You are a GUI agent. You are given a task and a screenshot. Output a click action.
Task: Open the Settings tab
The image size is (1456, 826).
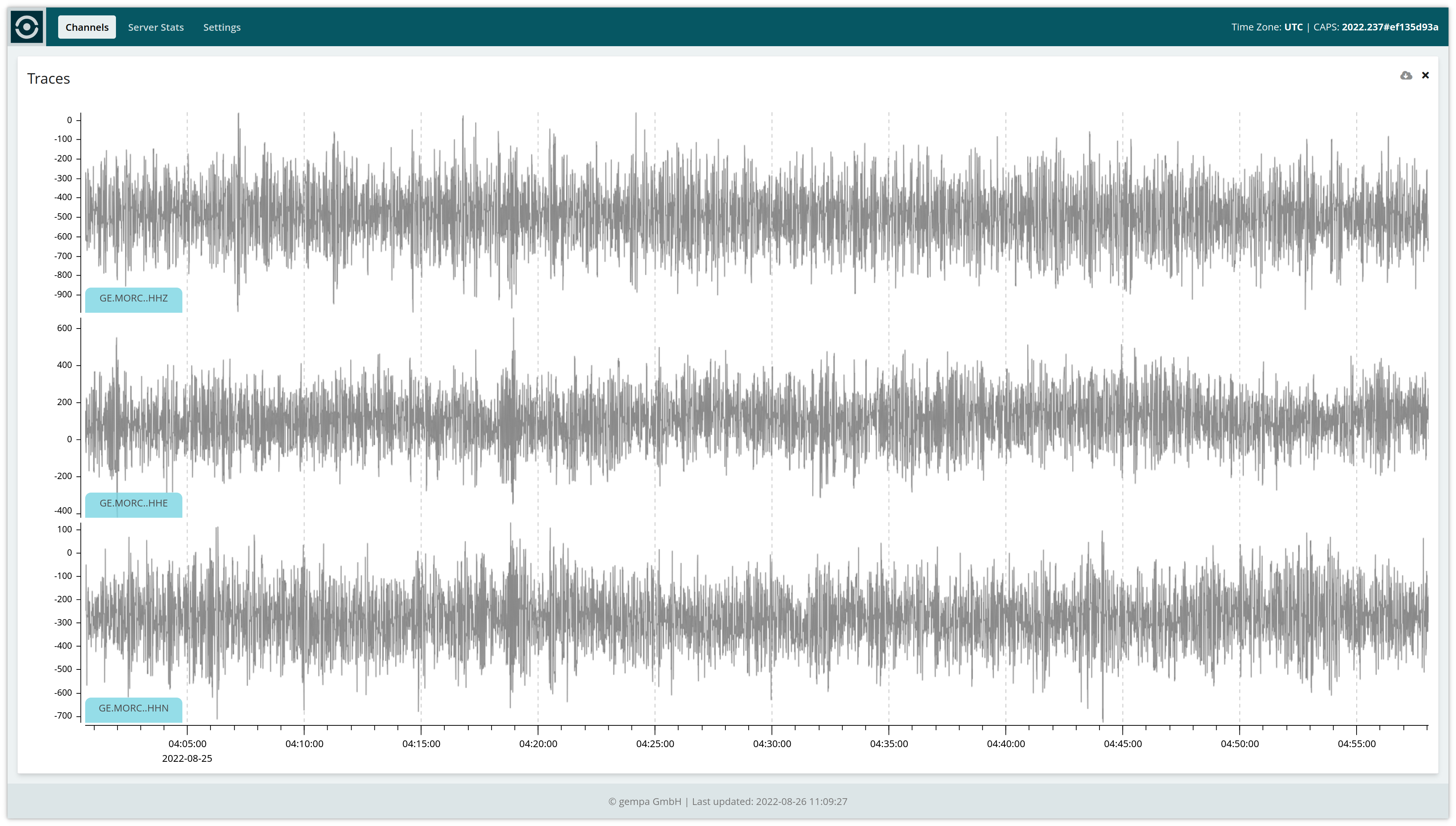point(222,27)
